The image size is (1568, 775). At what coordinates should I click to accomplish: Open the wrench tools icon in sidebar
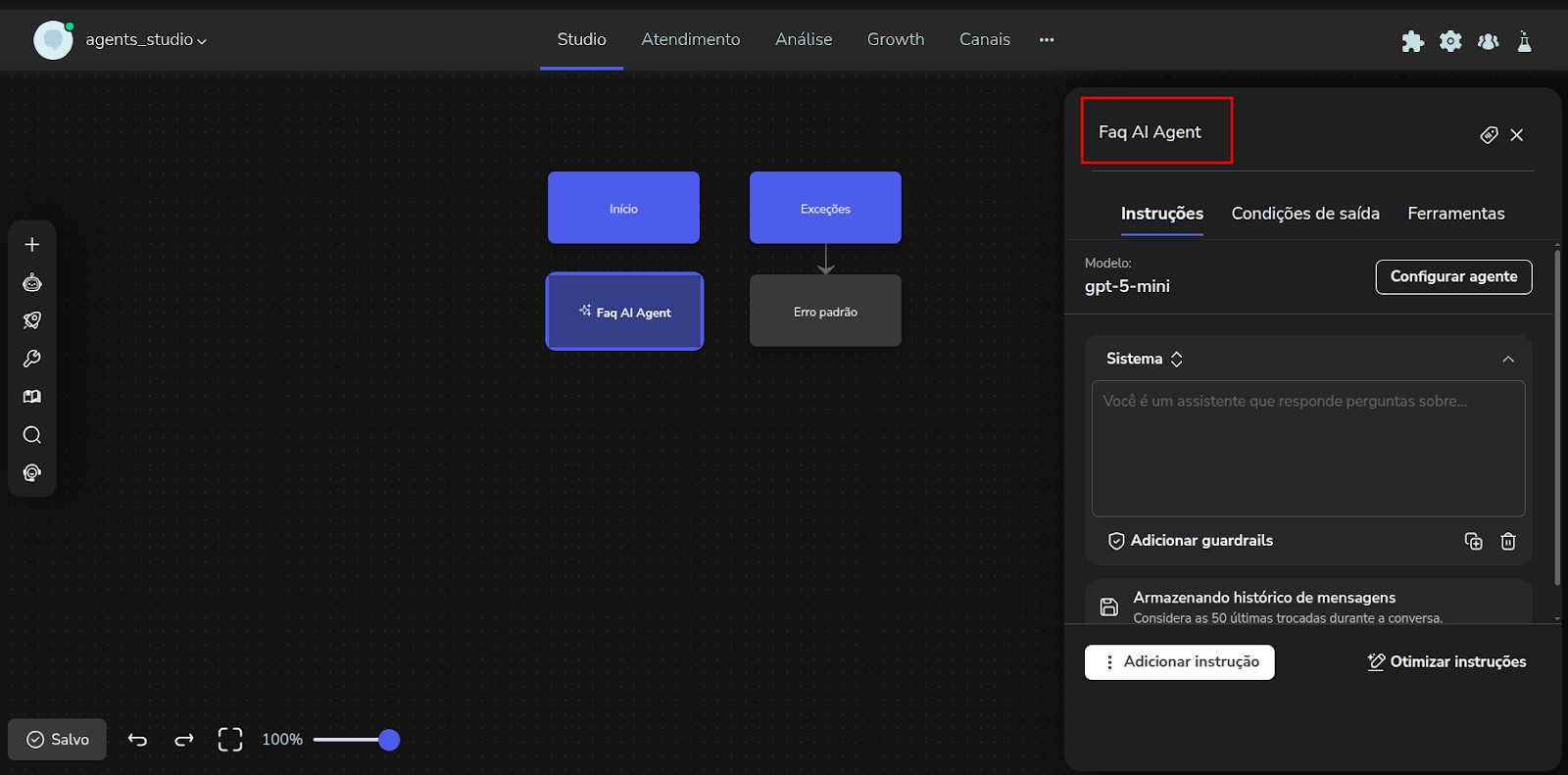tap(32, 359)
